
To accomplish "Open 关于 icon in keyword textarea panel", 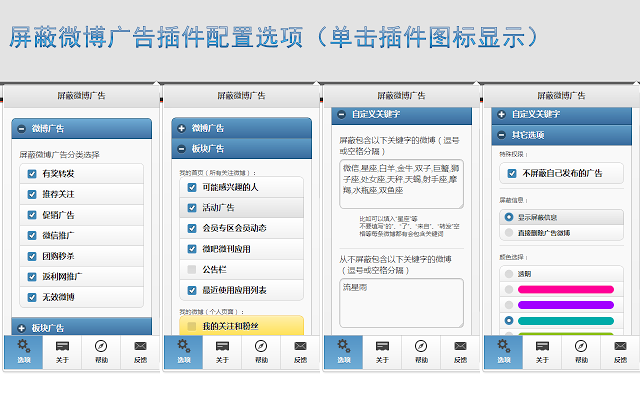I will 382,347.
